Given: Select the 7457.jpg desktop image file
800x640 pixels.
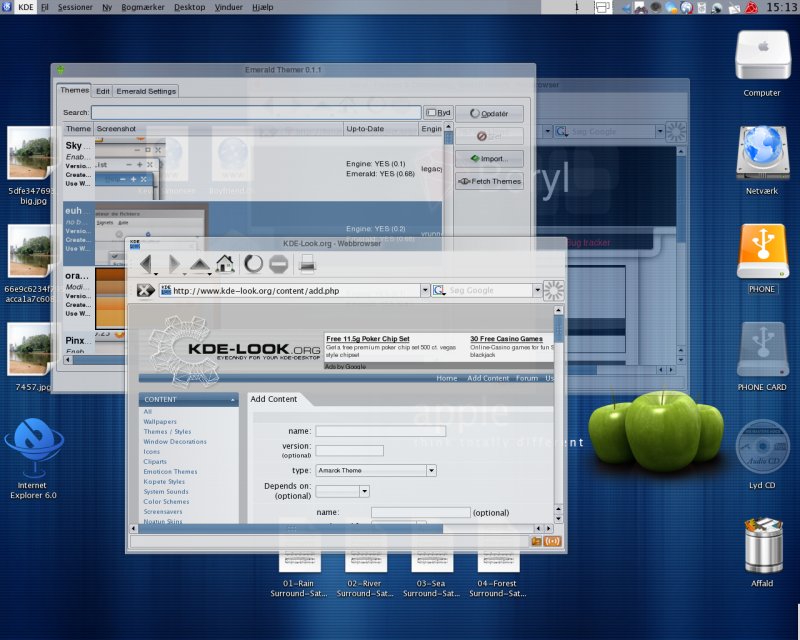Looking at the screenshot, I should [29, 350].
